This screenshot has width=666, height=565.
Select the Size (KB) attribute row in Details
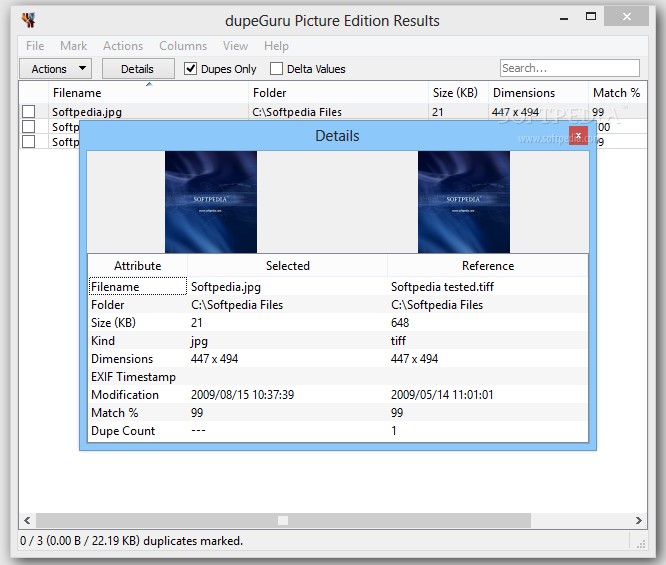tap(338, 322)
